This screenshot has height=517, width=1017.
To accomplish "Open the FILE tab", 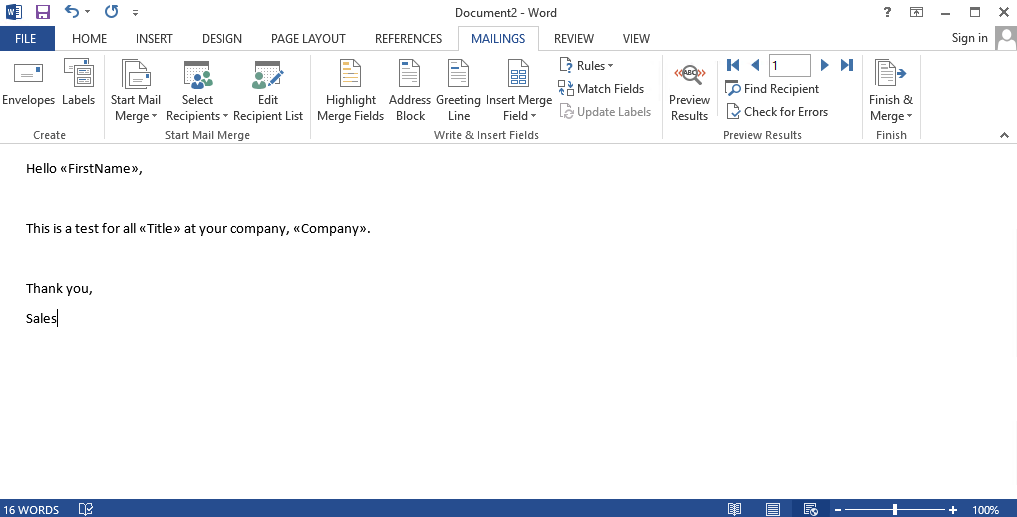I will (x=26, y=38).
